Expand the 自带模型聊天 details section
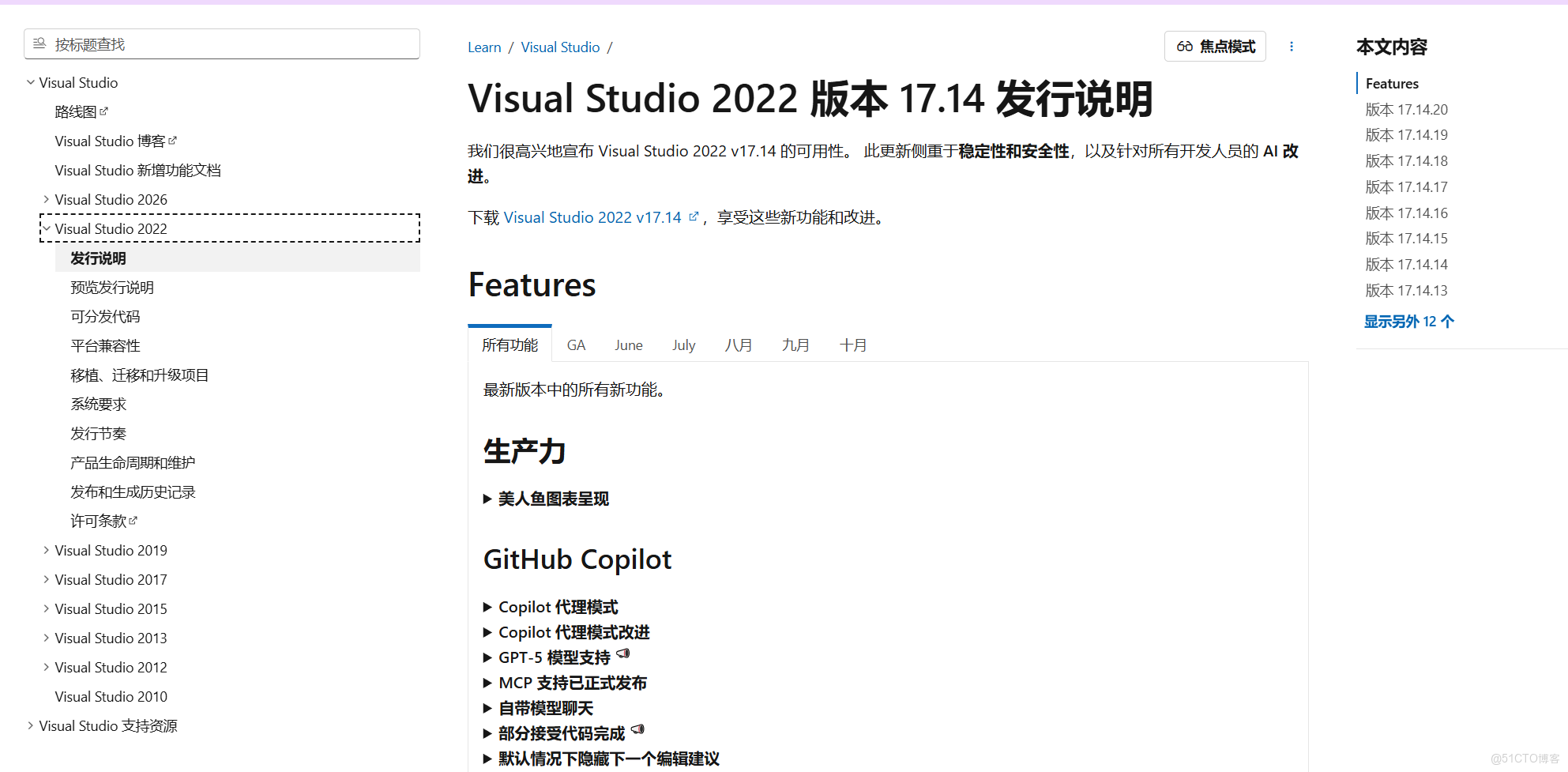 click(538, 708)
